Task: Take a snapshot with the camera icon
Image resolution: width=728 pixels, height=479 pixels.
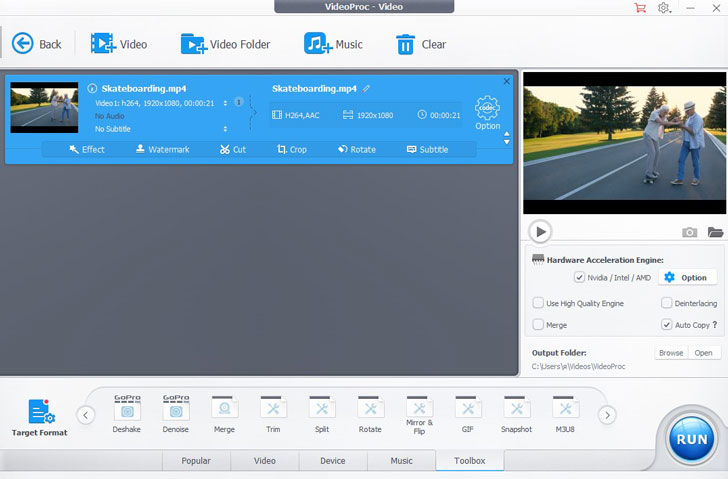Action: tap(689, 232)
